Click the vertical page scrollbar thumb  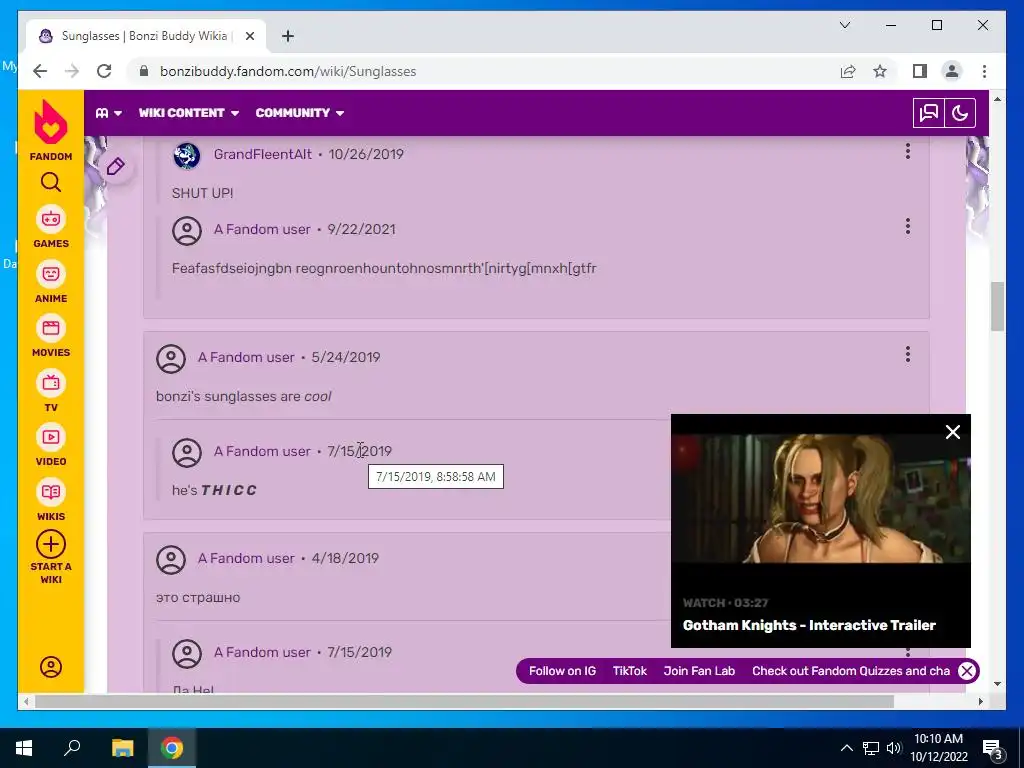tap(997, 306)
